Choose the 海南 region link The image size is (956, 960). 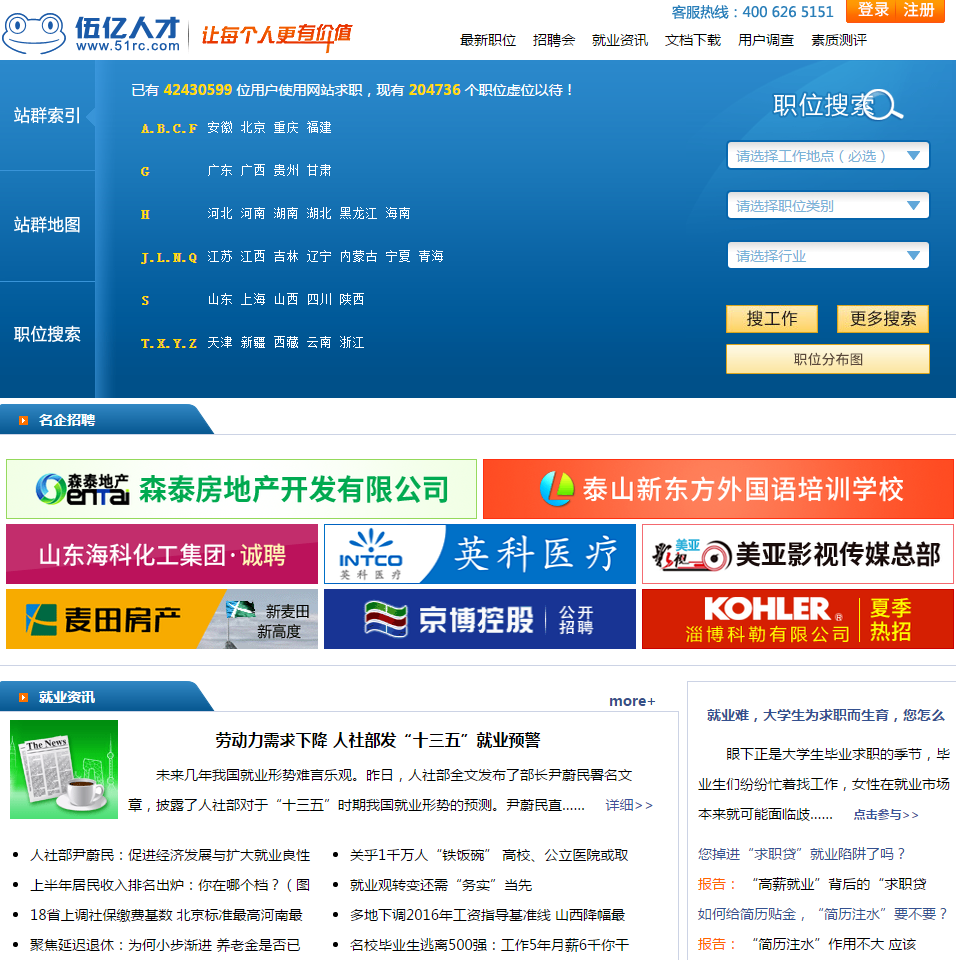tap(398, 213)
